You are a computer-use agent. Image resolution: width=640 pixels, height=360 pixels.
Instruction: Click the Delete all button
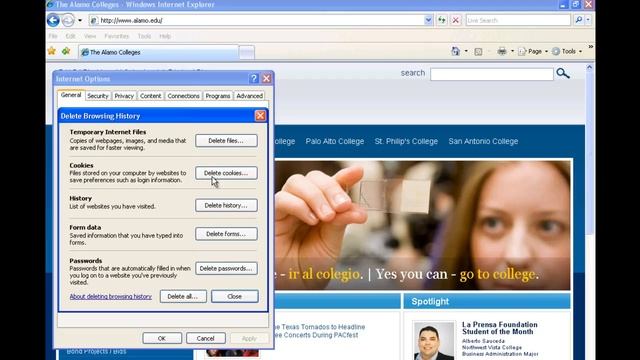(183, 296)
